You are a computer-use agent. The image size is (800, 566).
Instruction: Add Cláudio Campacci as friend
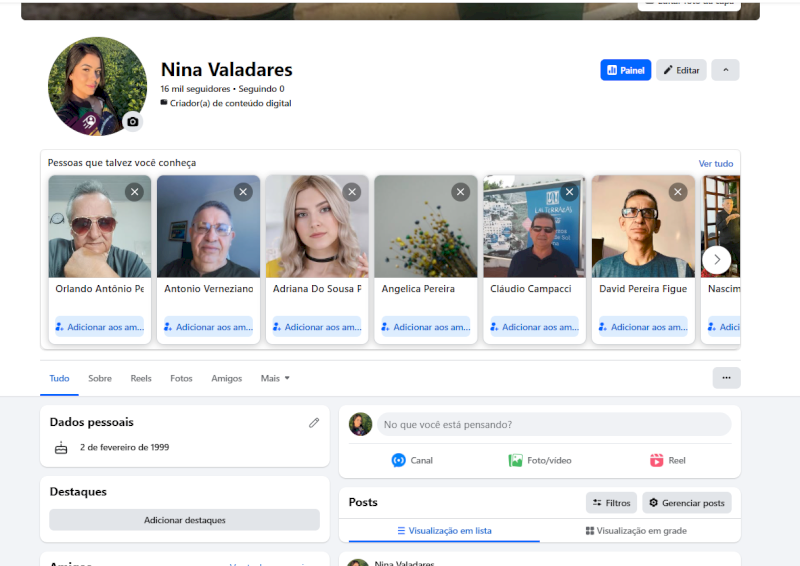[x=535, y=327]
